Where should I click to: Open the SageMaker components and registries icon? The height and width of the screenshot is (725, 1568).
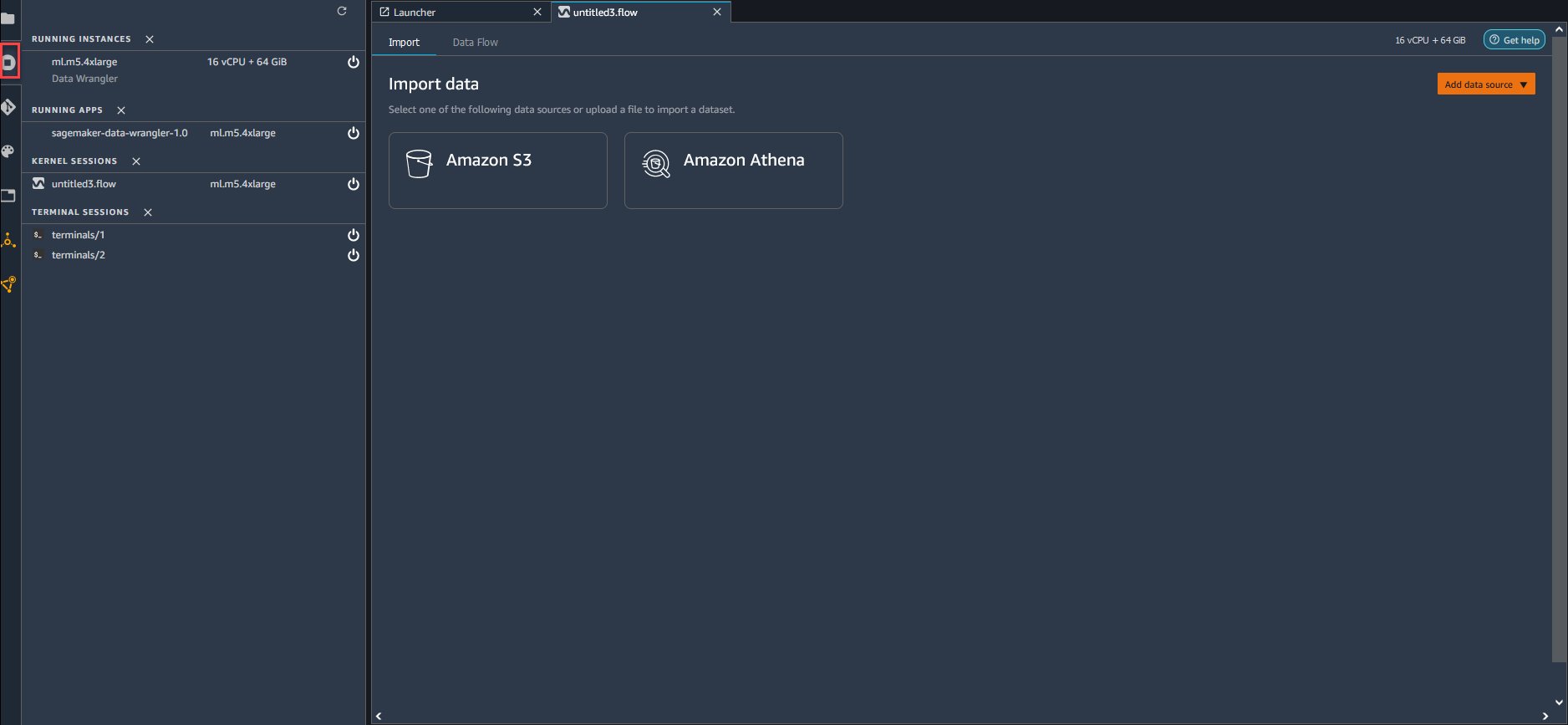pyautogui.click(x=8, y=241)
